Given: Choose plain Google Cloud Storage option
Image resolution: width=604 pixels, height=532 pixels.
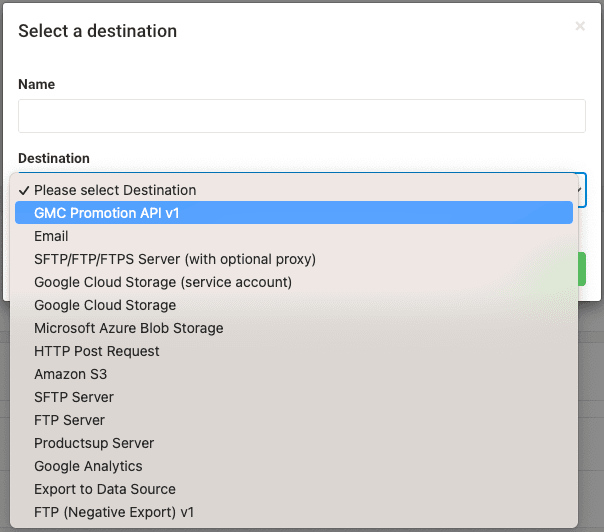Looking at the screenshot, I should click(294, 305).
